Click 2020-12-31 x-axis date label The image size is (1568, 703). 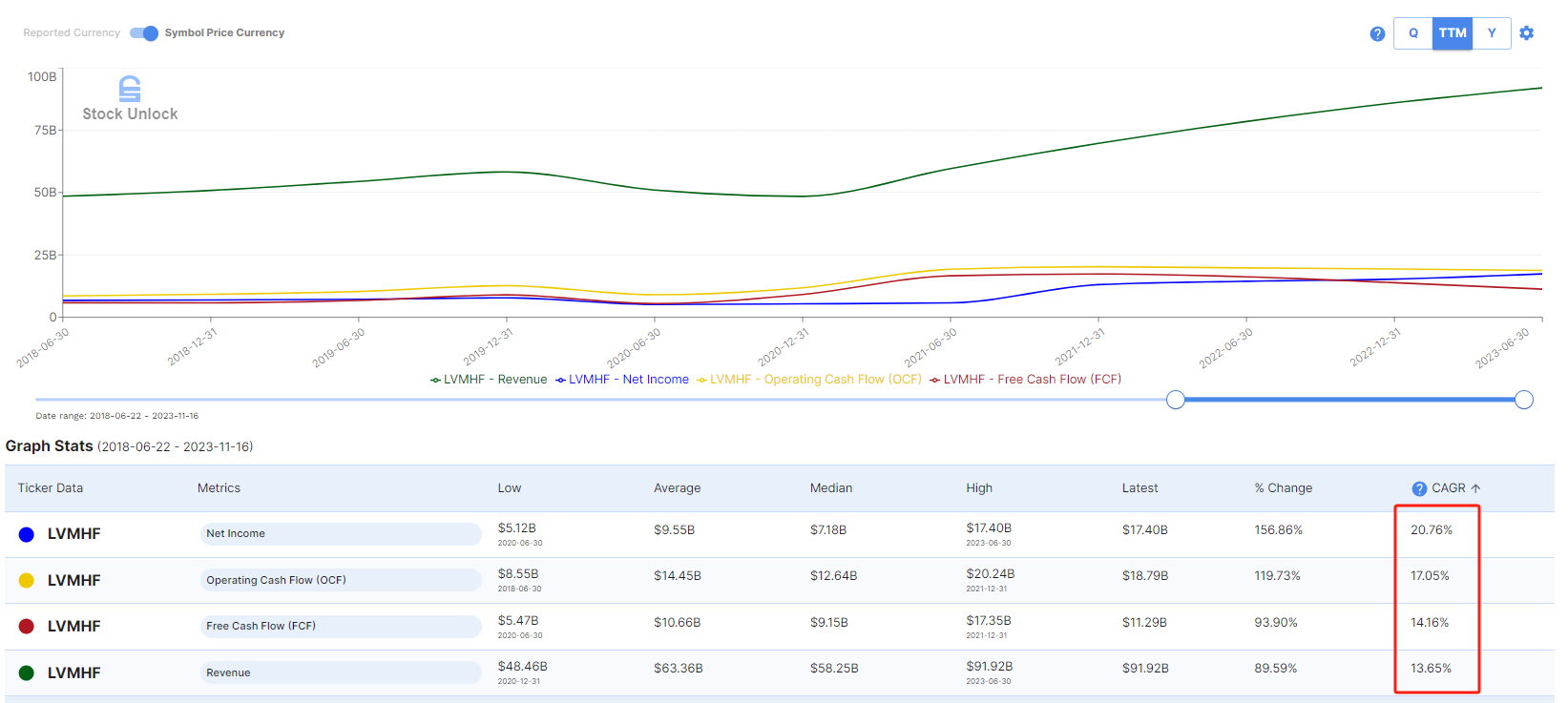point(784,348)
